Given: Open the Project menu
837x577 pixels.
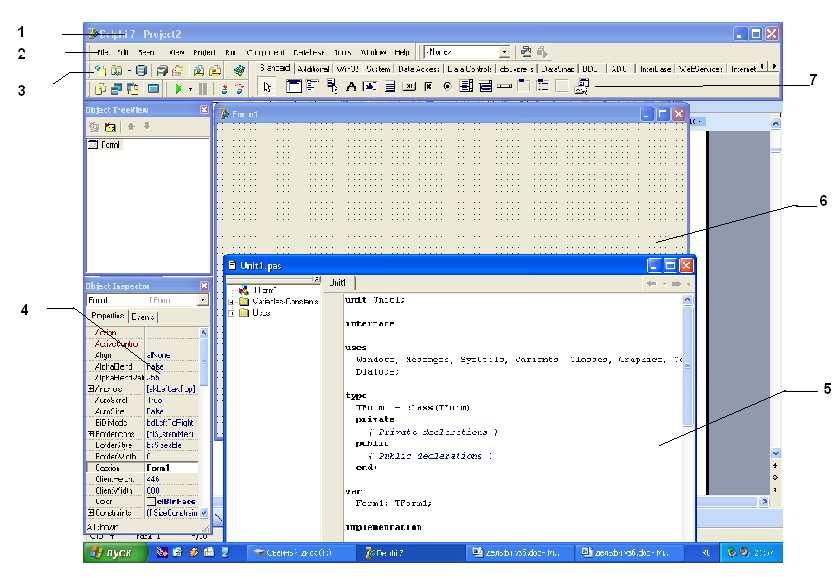Looking at the screenshot, I should point(204,52).
